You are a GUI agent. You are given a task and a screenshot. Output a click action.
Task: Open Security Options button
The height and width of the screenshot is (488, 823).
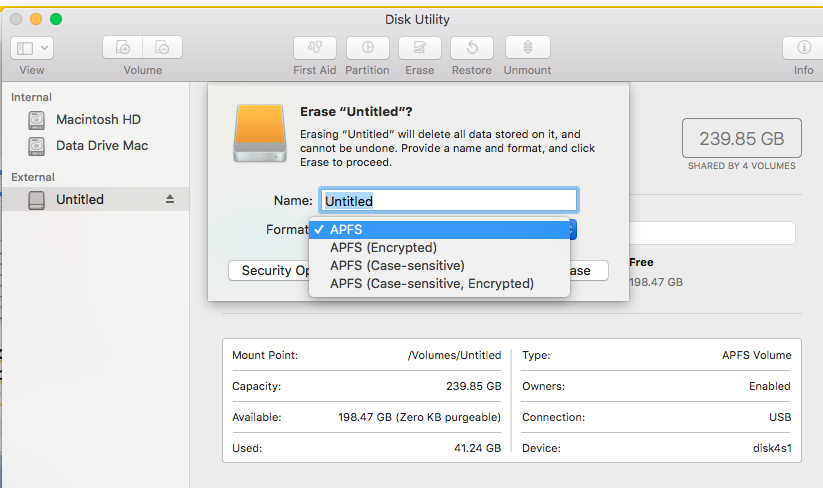[x=269, y=271]
